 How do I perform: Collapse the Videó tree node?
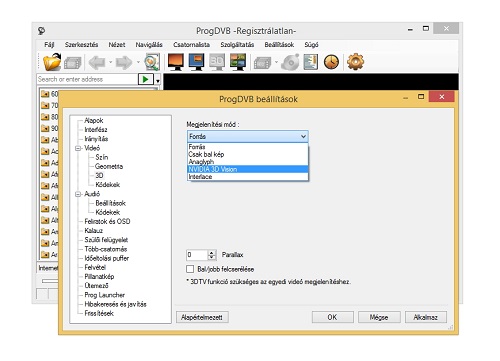(x=78, y=148)
